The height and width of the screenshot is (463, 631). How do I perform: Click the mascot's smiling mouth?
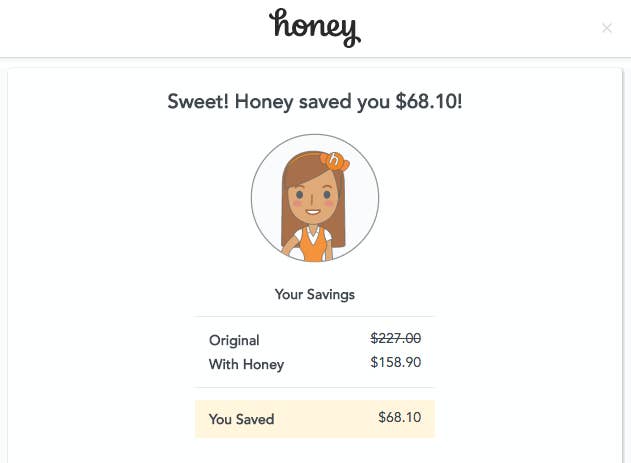point(313,213)
